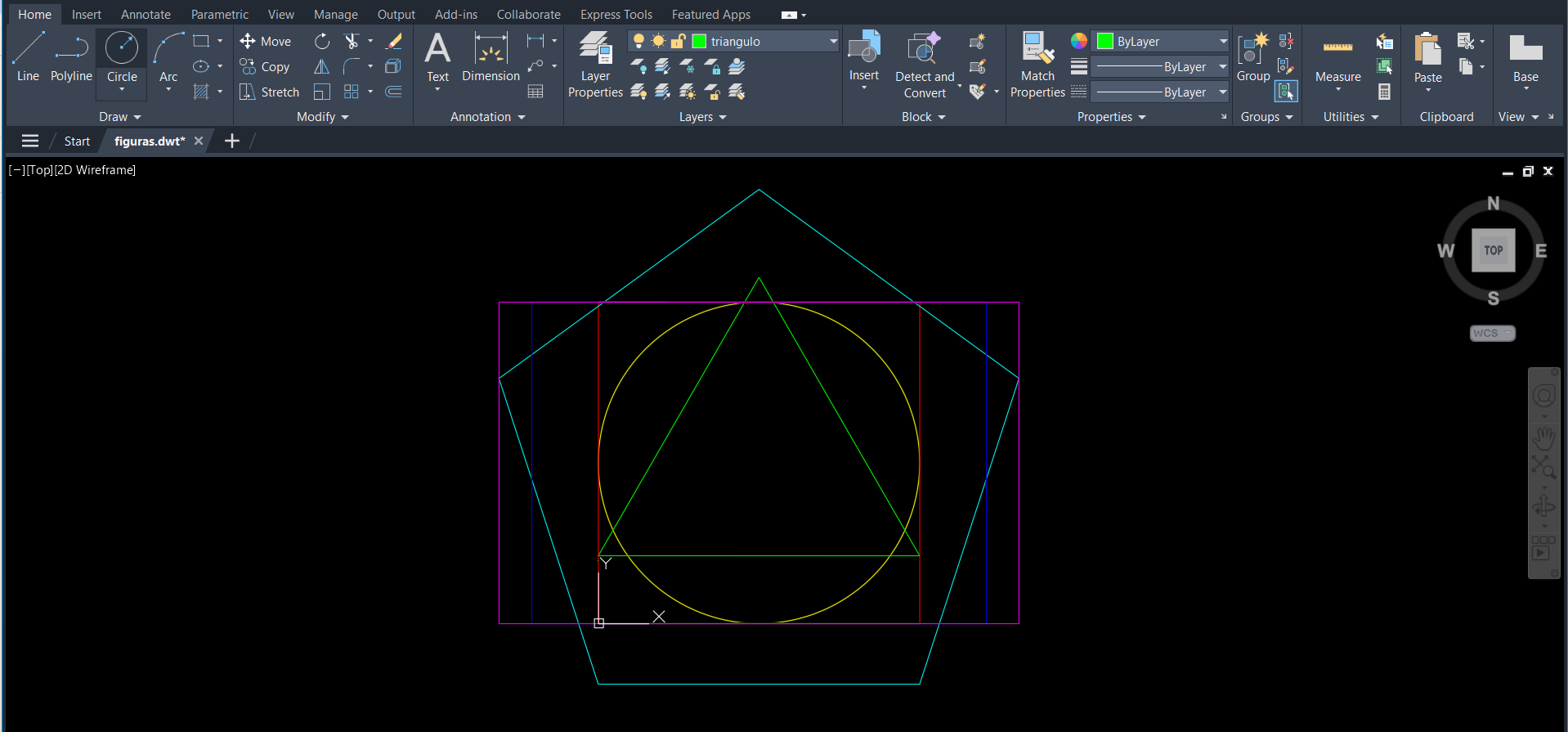Viewport: 1568px width, 732px height.
Task: Toggle group selection on/off button
Action: click(x=1286, y=92)
